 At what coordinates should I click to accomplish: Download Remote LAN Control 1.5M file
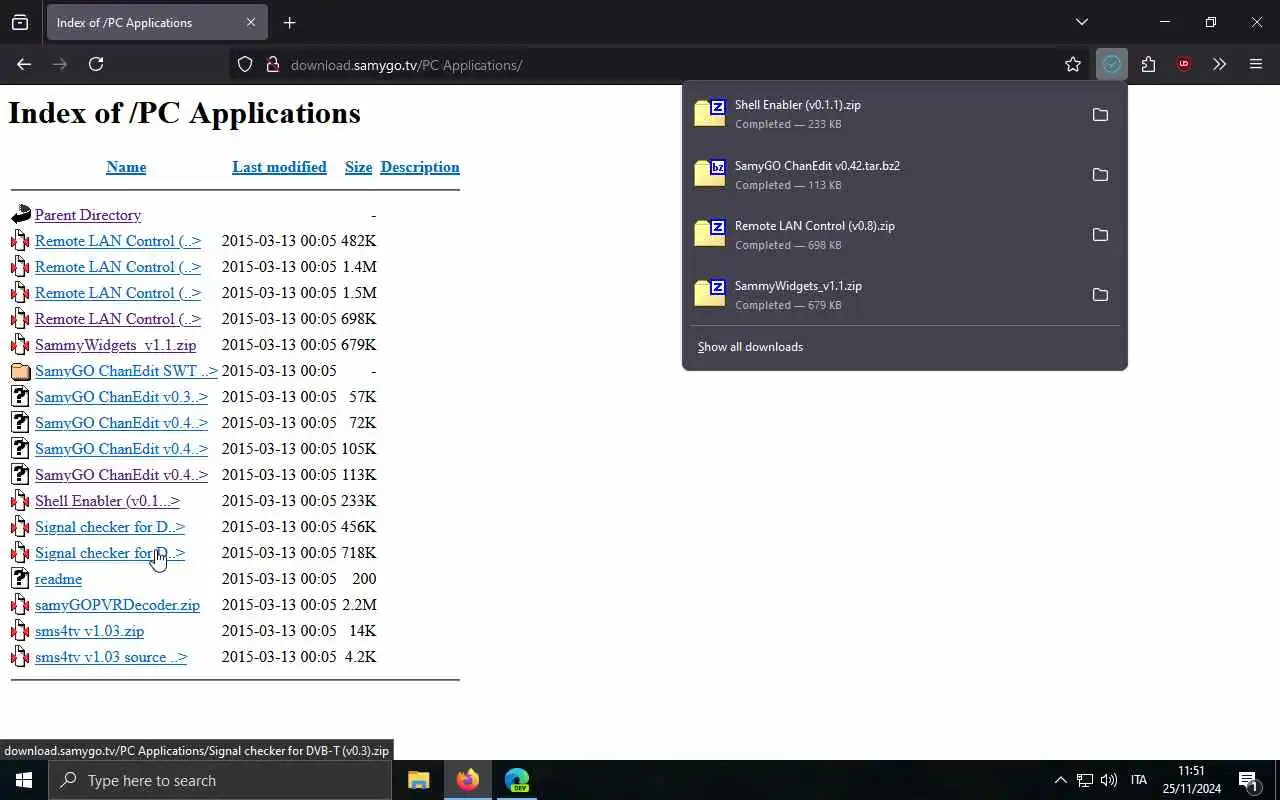pos(118,293)
